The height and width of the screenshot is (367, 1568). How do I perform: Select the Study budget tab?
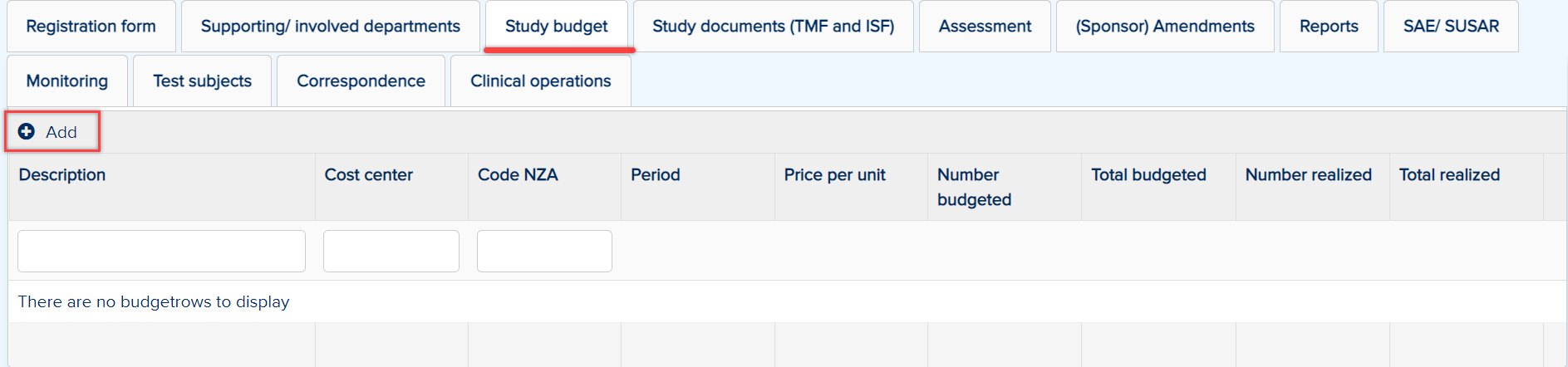click(x=557, y=27)
